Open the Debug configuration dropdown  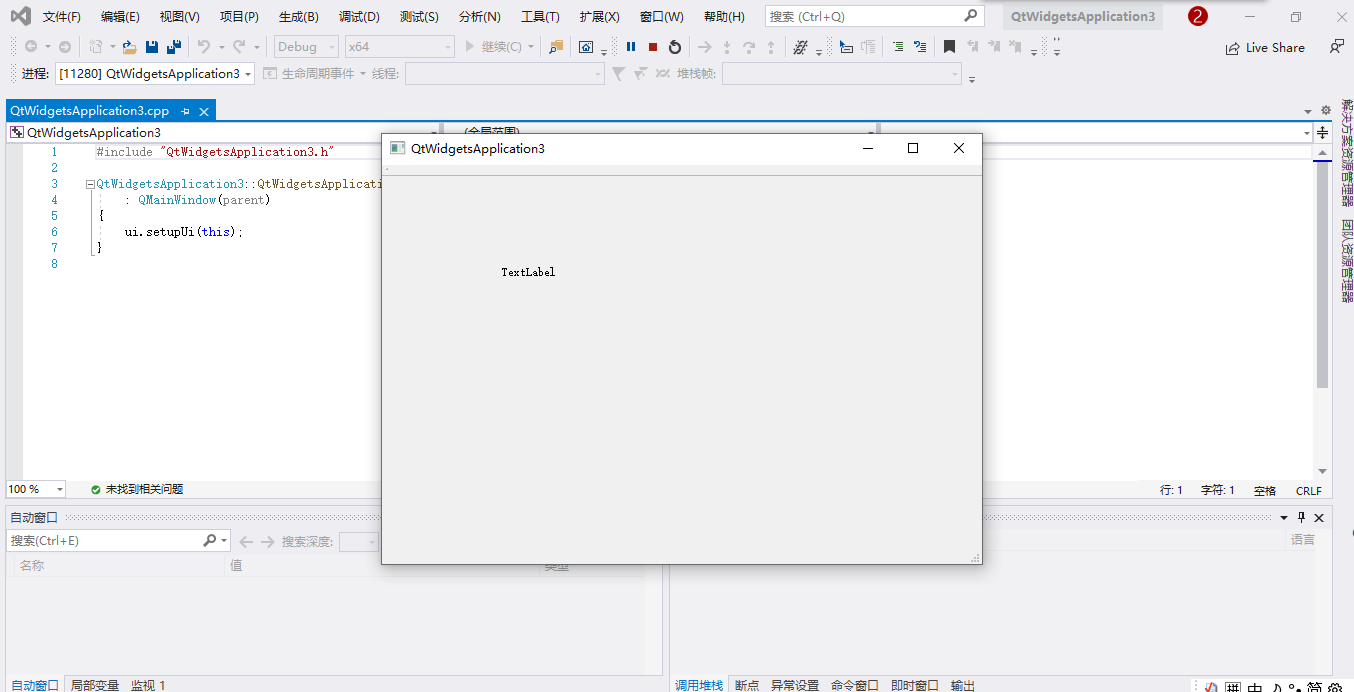point(306,47)
